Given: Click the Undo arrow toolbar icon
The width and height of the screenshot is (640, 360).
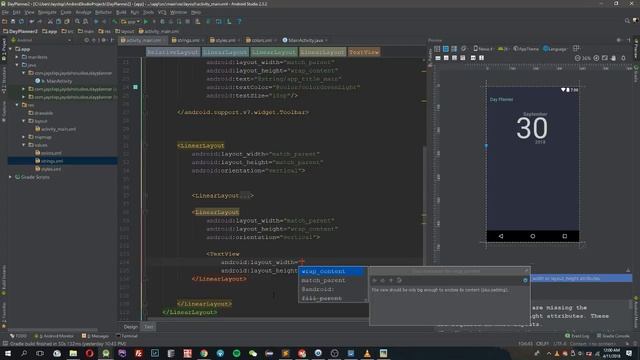Looking at the screenshot, I should 31,21.
